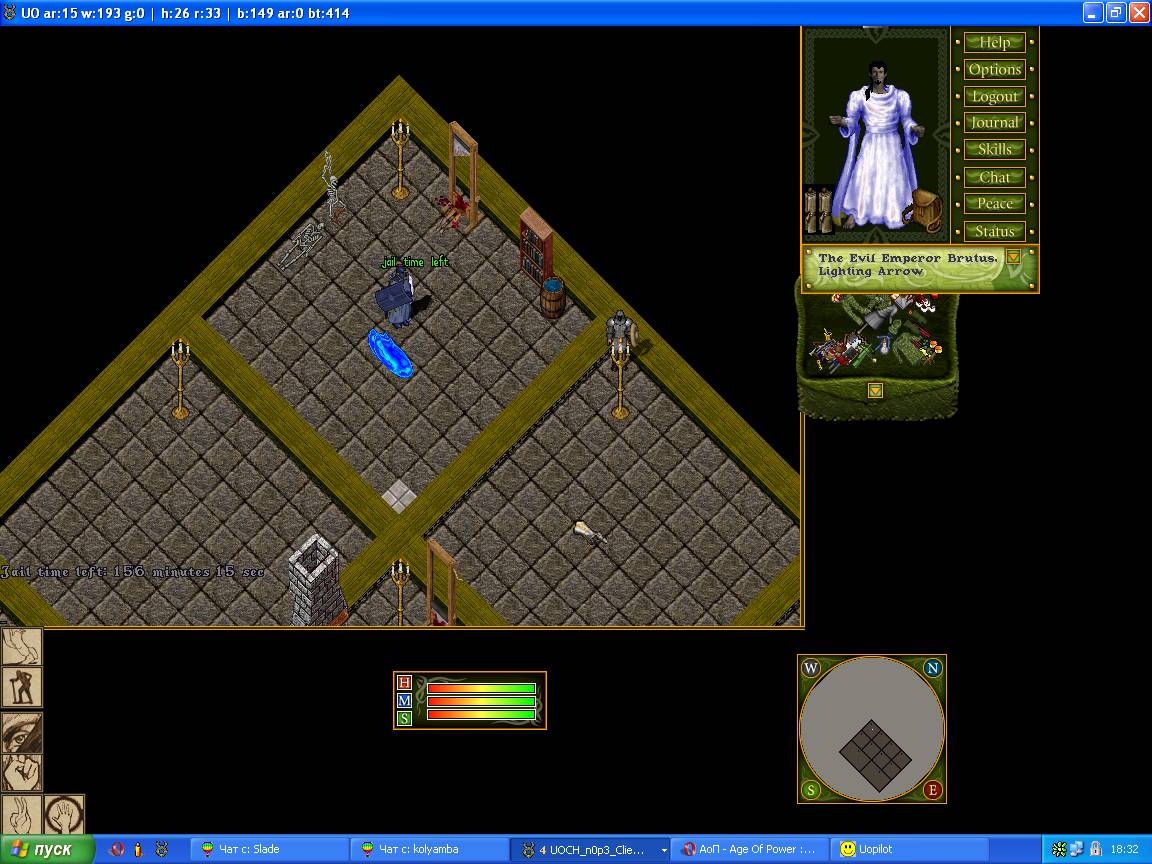Click the hand-in-circle spell icon
Screen dimensions: 1152x864
pyautogui.click(x=63, y=815)
